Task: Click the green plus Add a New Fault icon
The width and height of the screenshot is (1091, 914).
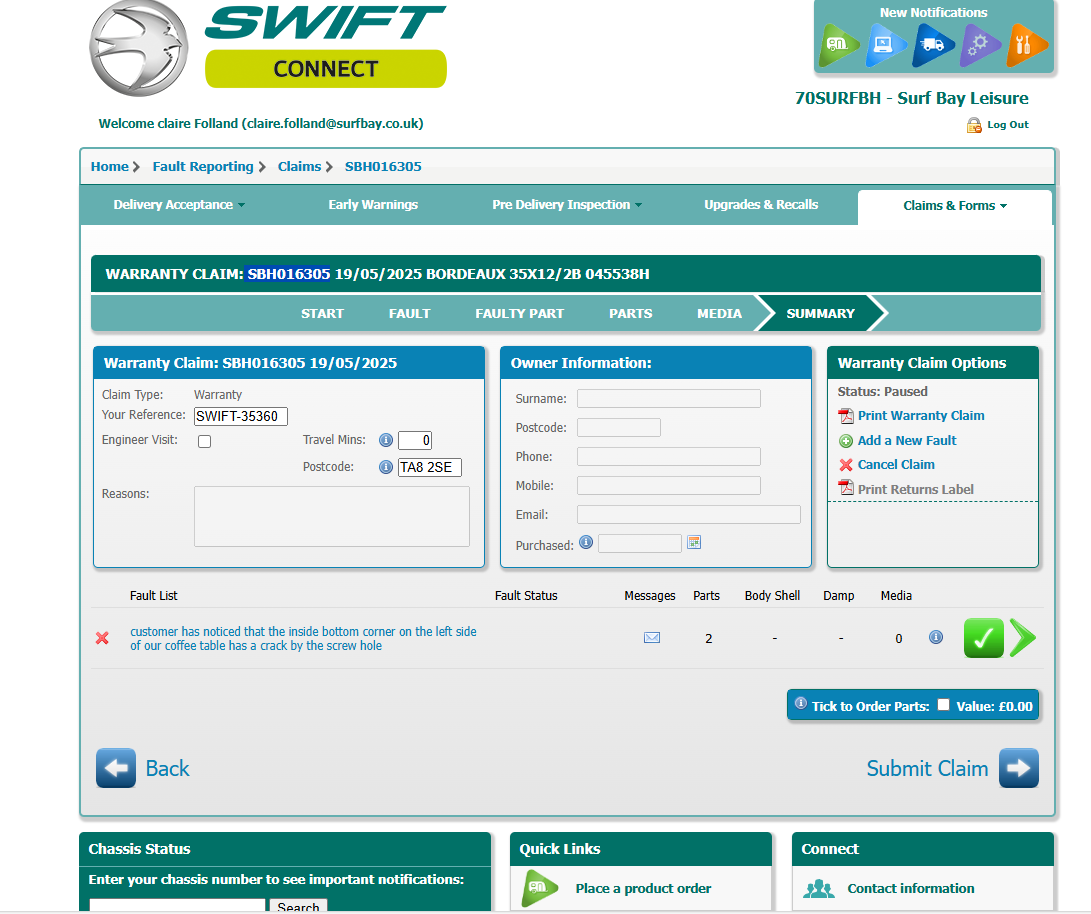Action: tap(846, 441)
